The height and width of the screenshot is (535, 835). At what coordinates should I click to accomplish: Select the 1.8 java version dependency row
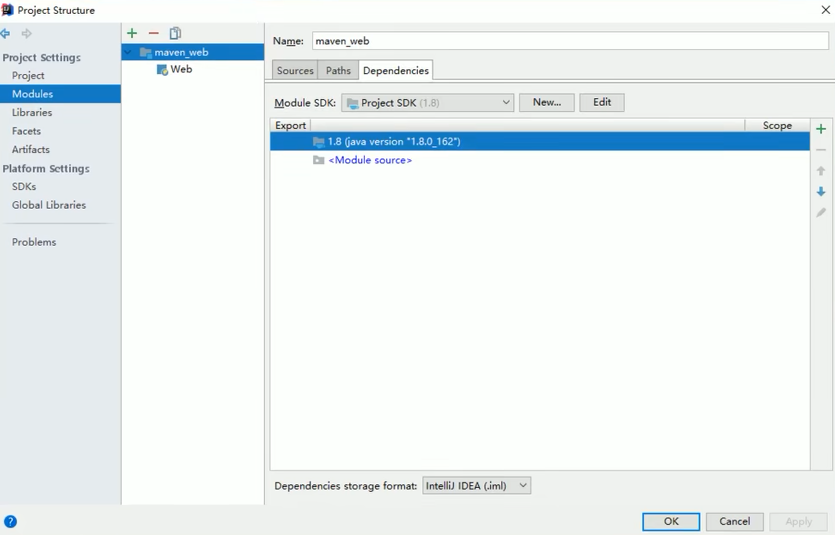[x=539, y=142]
